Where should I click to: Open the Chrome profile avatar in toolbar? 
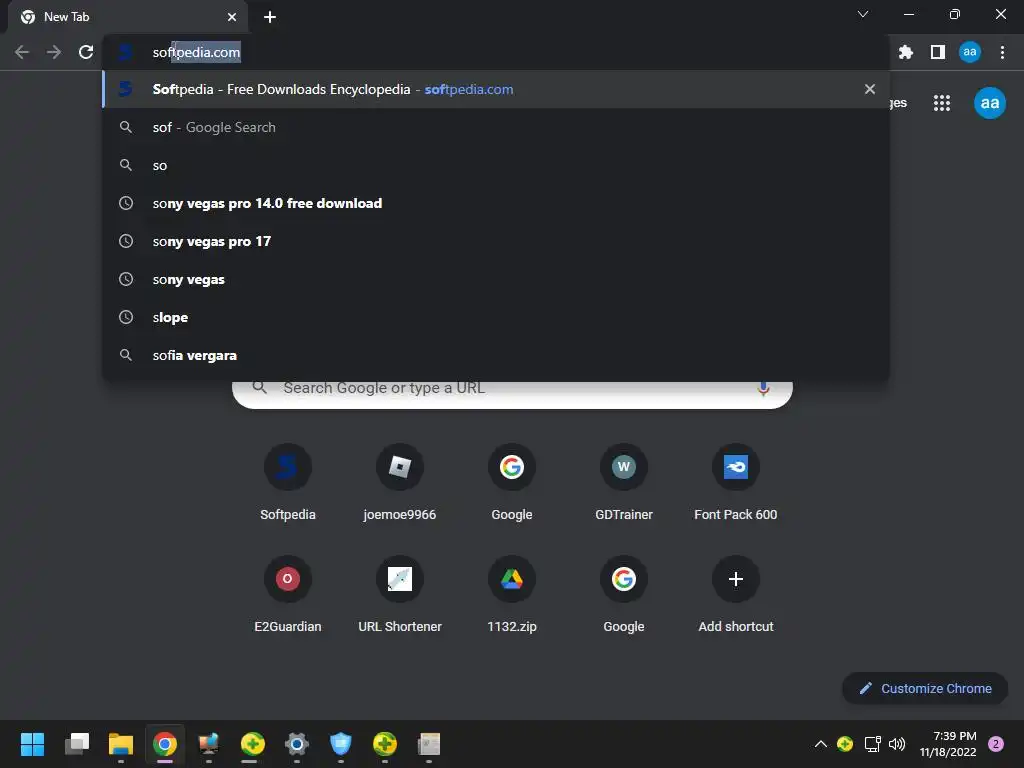(970, 52)
